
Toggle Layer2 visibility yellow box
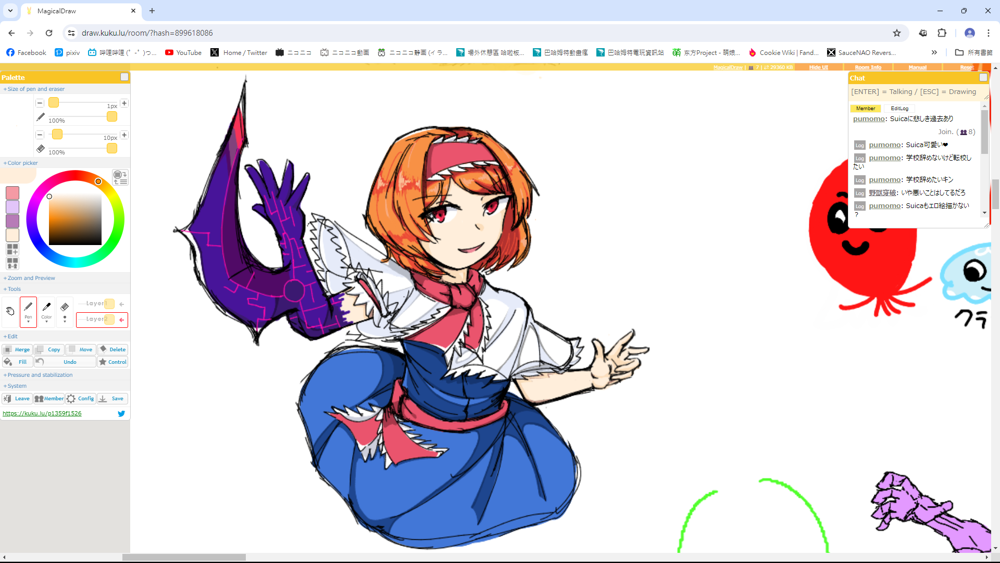click(x=110, y=319)
